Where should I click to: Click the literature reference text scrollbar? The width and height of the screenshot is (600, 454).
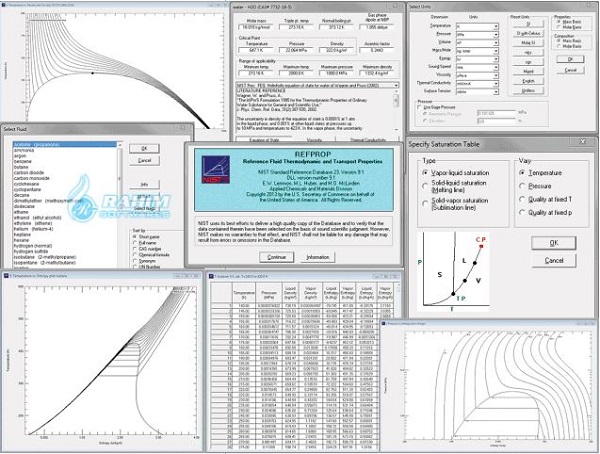pos(396,111)
